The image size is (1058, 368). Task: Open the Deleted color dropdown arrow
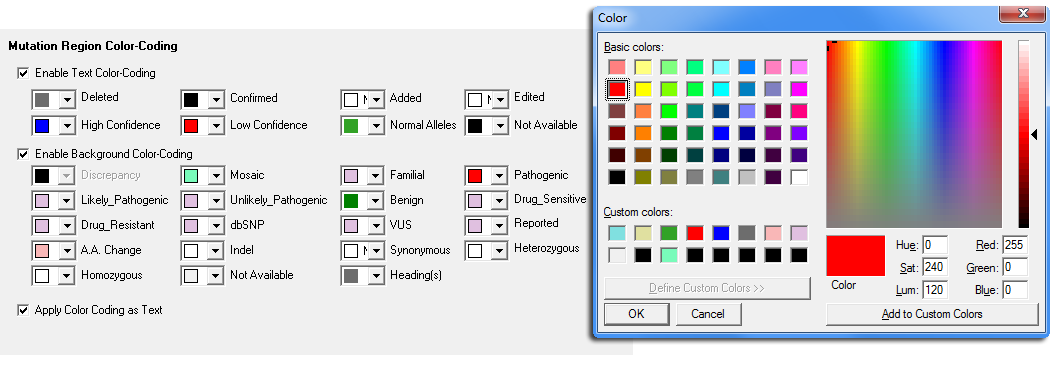(67, 100)
